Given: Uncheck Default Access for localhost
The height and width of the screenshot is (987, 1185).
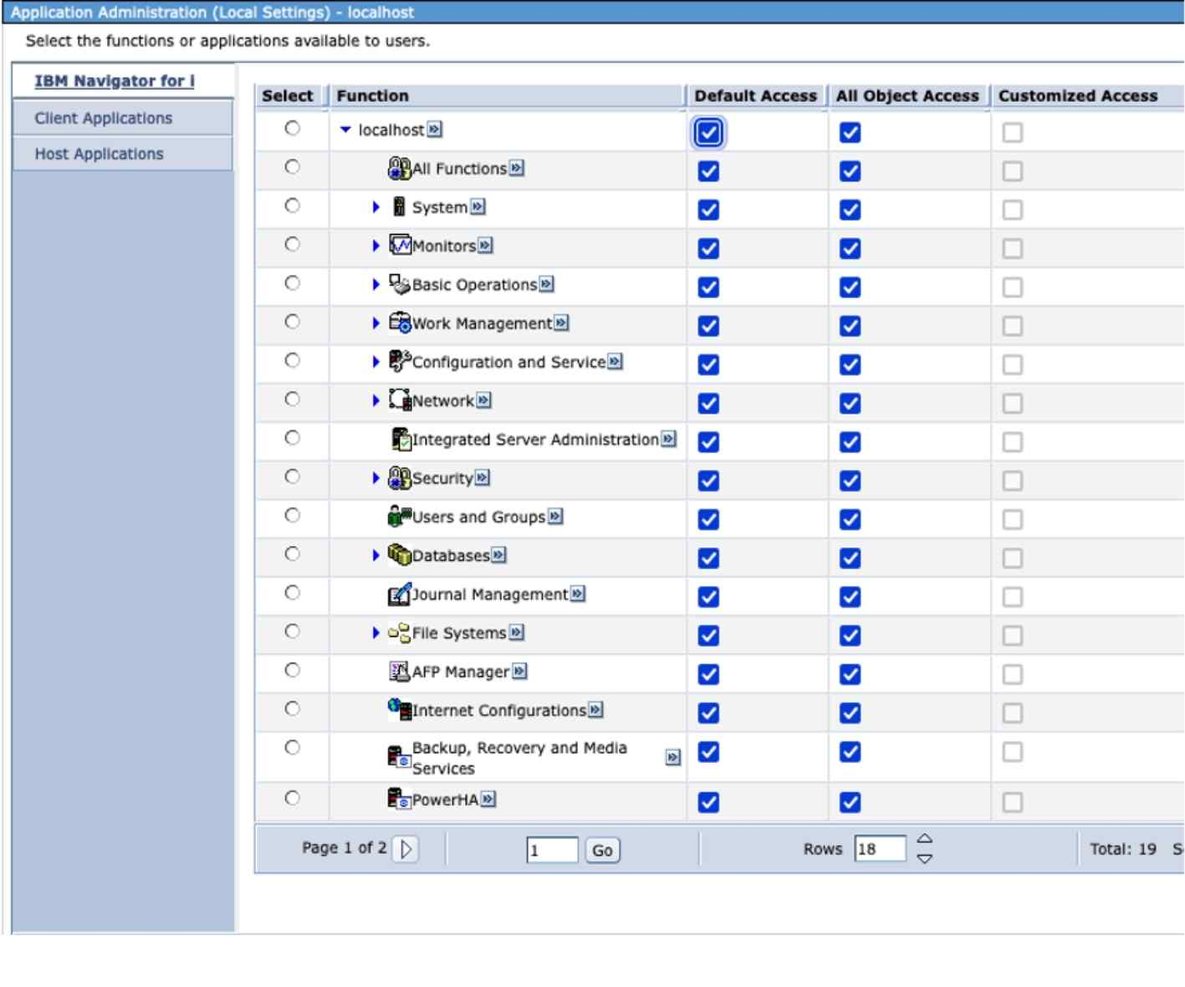Looking at the screenshot, I should [708, 133].
